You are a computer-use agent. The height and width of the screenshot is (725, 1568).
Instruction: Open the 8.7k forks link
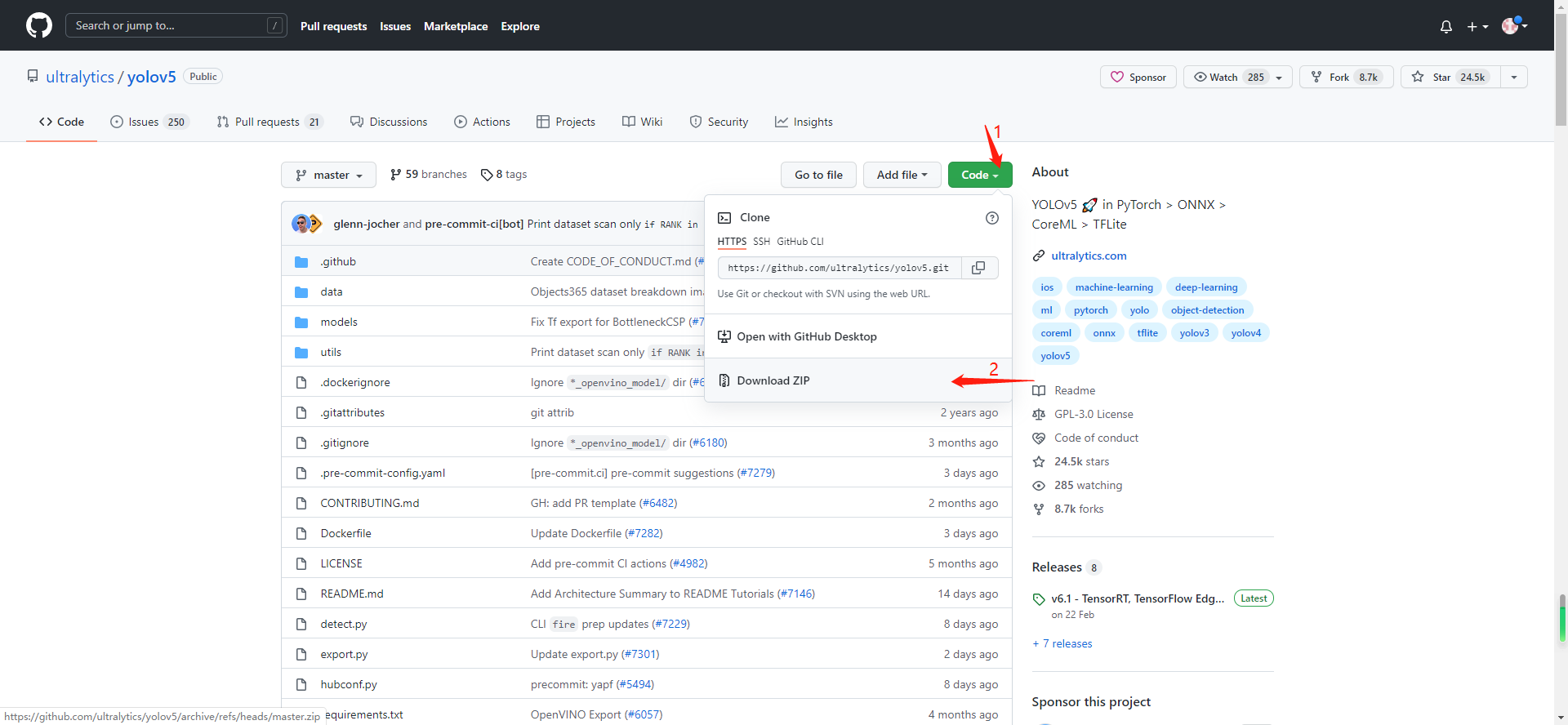pos(1079,509)
